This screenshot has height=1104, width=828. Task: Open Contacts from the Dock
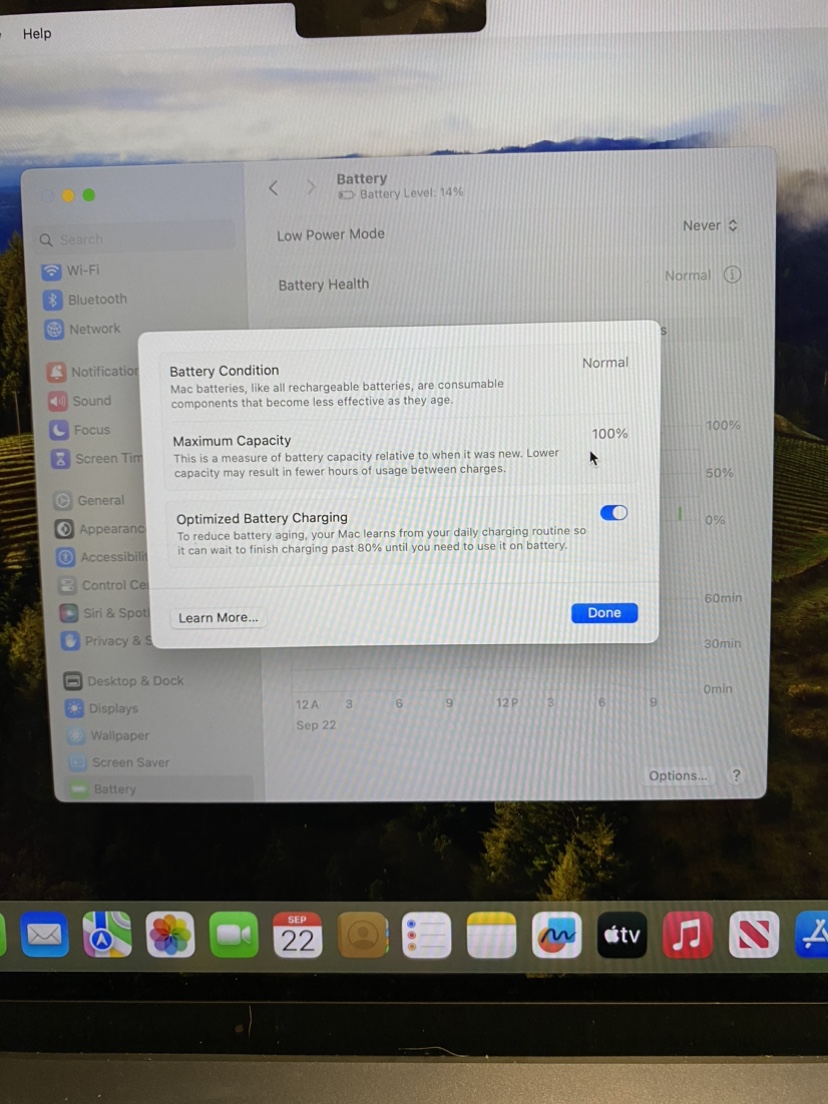(x=363, y=934)
